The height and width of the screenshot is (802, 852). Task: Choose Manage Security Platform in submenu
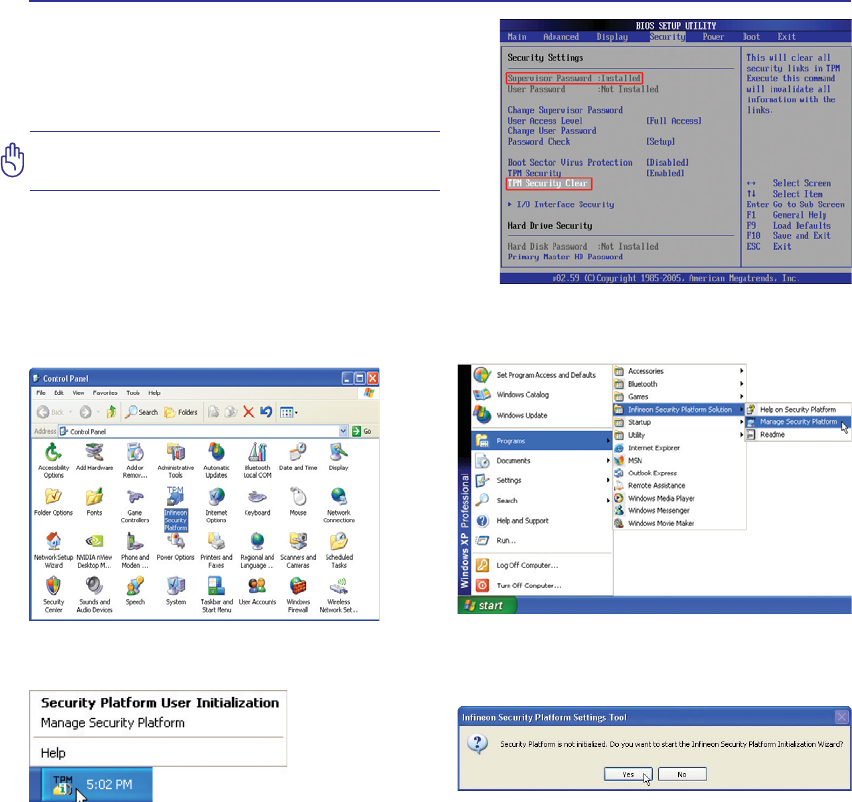[798, 422]
